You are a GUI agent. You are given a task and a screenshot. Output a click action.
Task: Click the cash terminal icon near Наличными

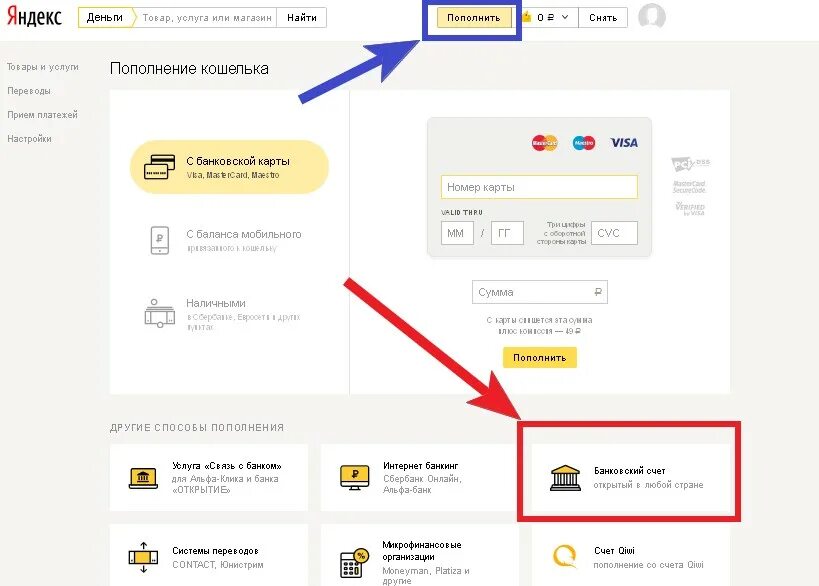[x=159, y=313]
